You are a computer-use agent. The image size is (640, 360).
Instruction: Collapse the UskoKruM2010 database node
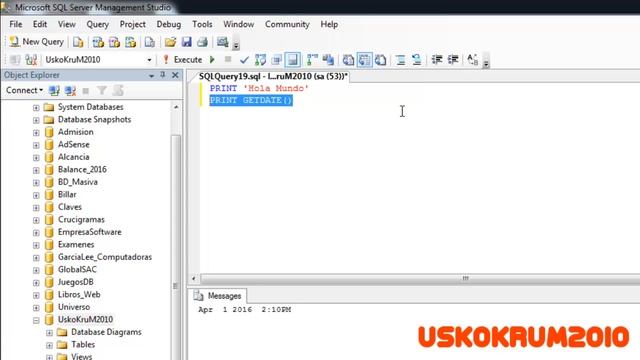pos(36,320)
